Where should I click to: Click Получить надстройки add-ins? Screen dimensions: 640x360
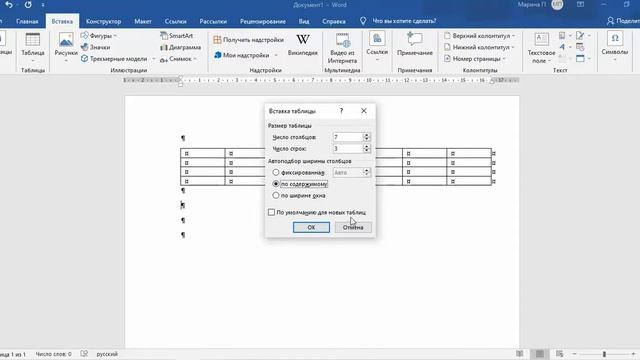(x=249, y=40)
